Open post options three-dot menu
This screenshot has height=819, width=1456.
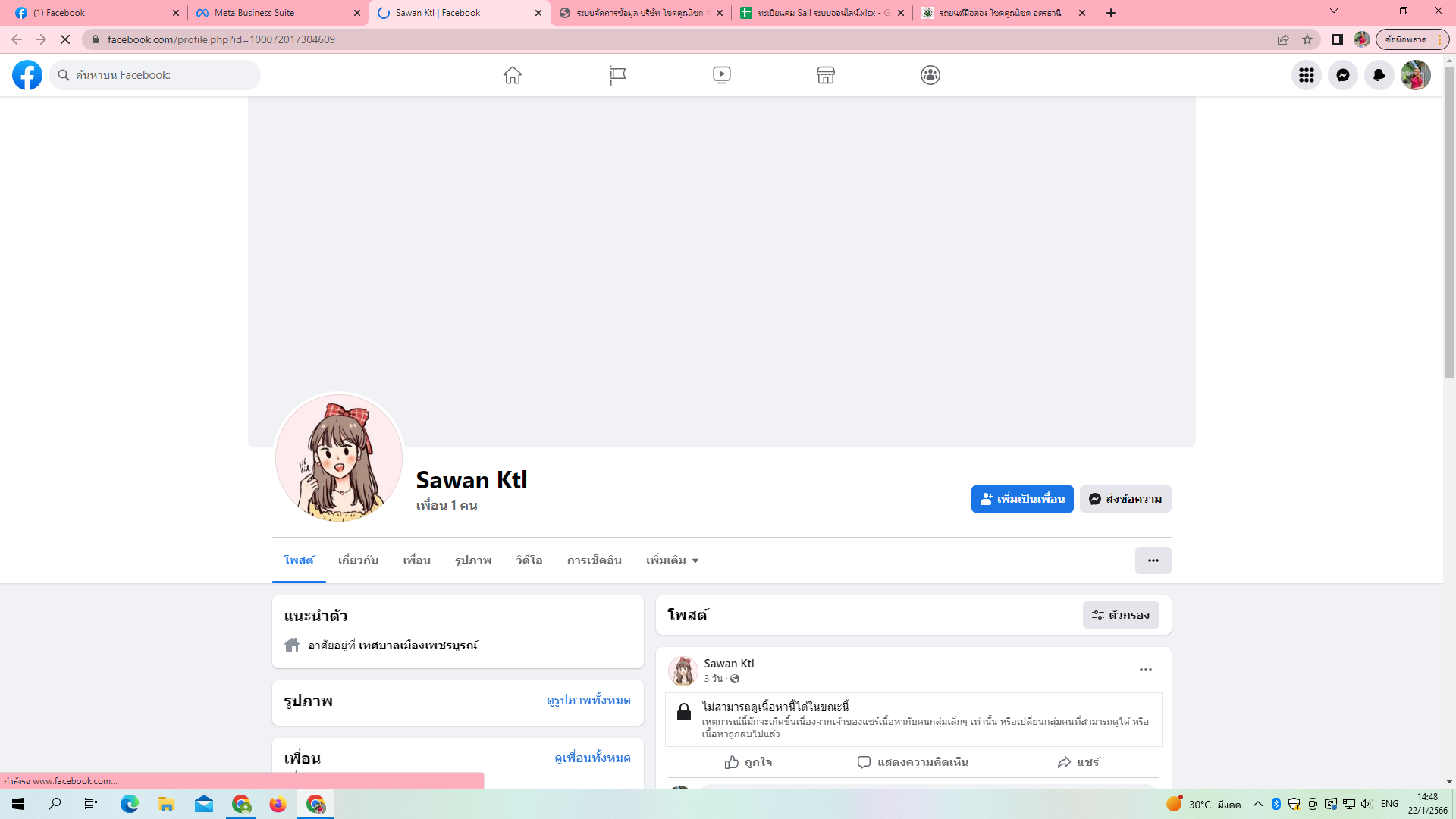tap(1146, 670)
